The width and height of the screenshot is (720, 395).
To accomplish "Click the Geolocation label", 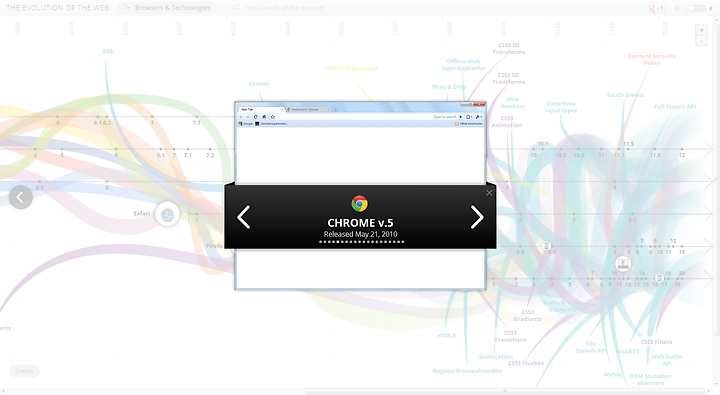I will click(495, 356).
